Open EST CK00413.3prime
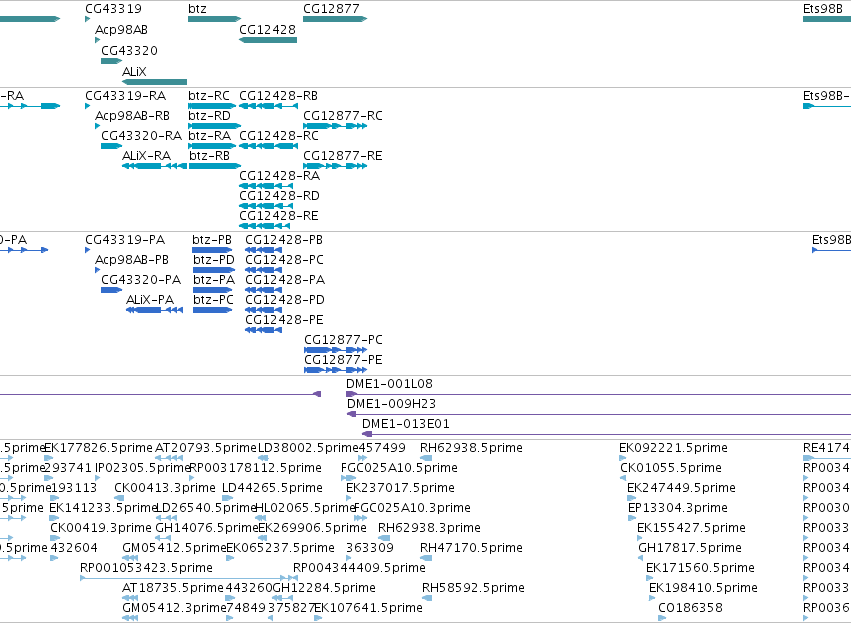The image size is (851, 623). [x=119, y=499]
